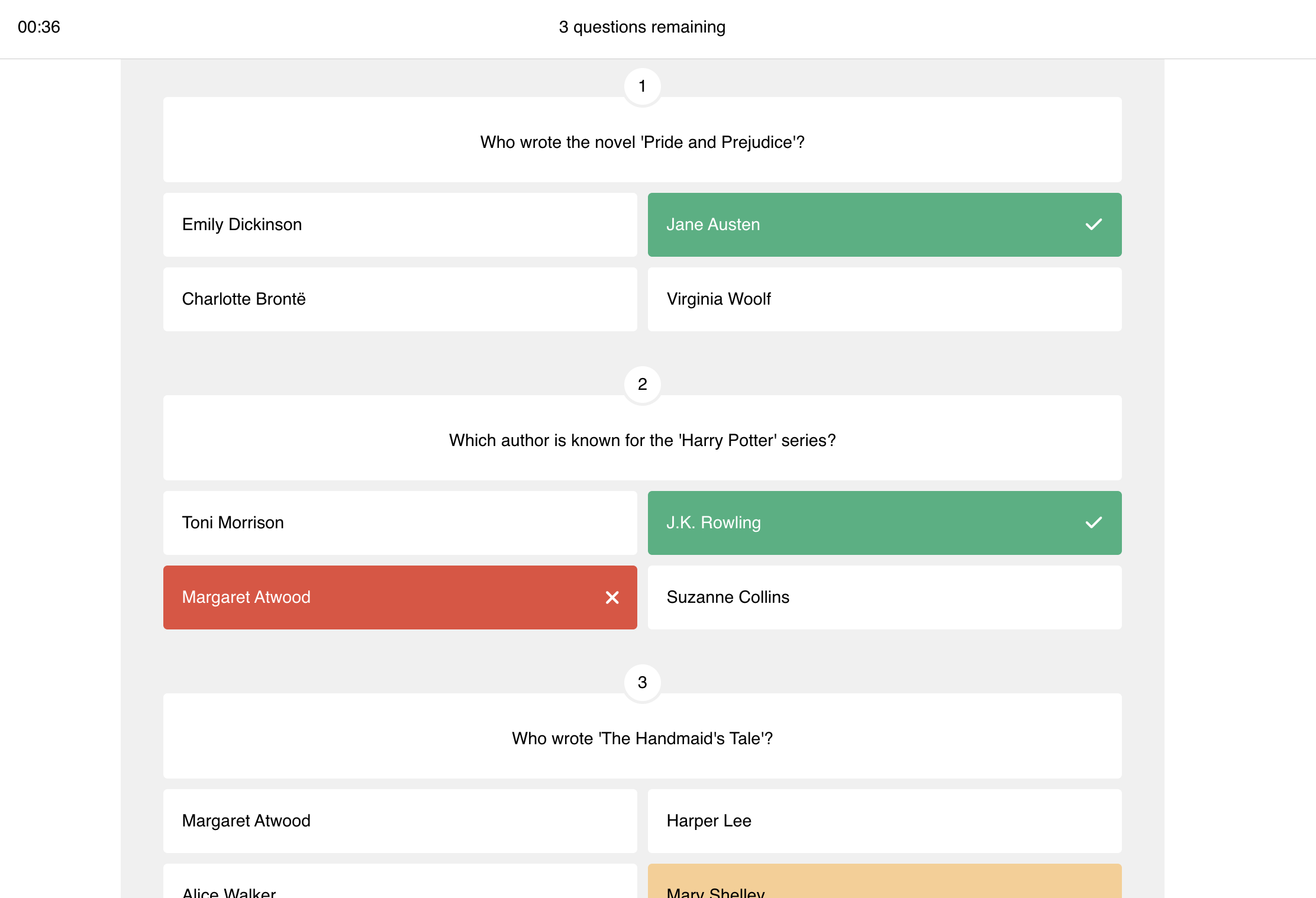The height and width of the screenshot is (898, 1316).
Task: Click the checkmark icon on J.K. Rowling
Action: (1094, 523)
